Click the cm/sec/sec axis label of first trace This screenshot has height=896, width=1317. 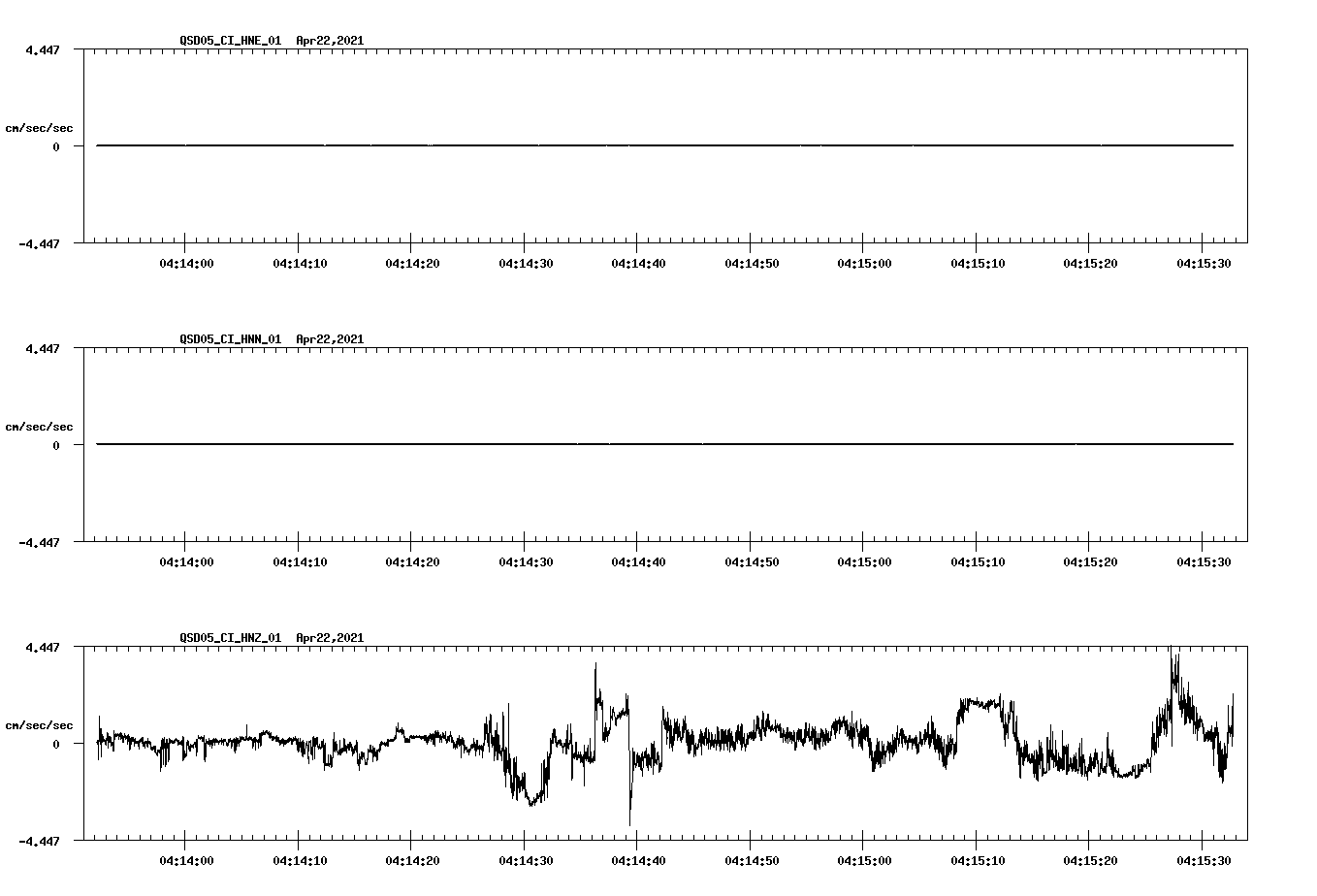pos(40,127)
